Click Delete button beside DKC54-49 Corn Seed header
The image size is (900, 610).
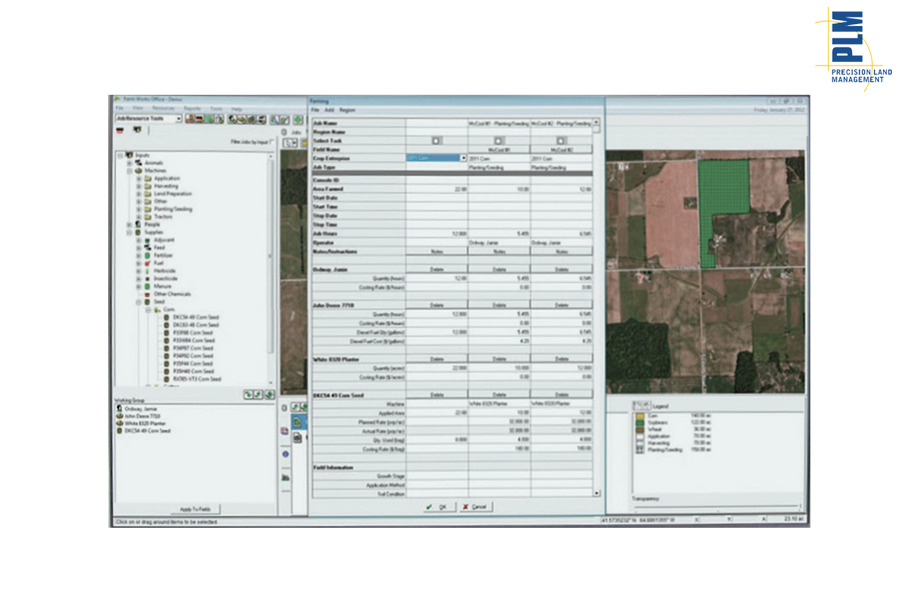point(437,395)
